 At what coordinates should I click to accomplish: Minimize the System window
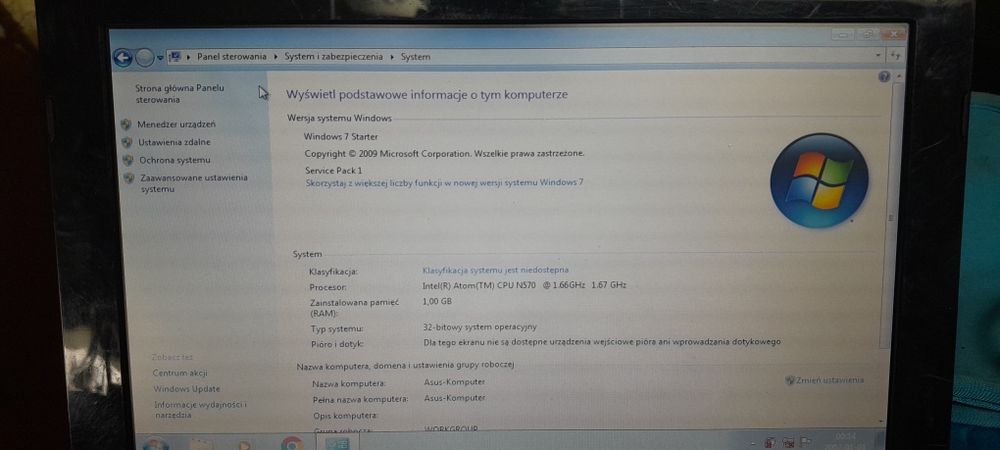coord(842,34)
